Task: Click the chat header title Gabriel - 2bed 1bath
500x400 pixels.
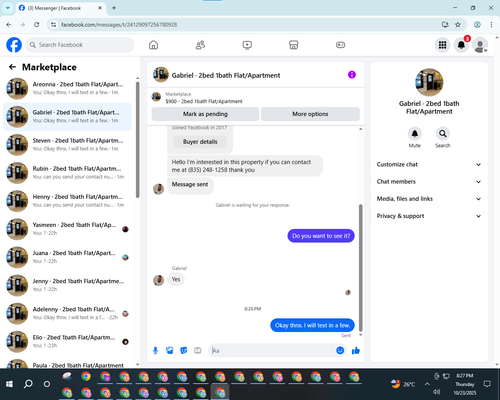Action: point(226,75)
